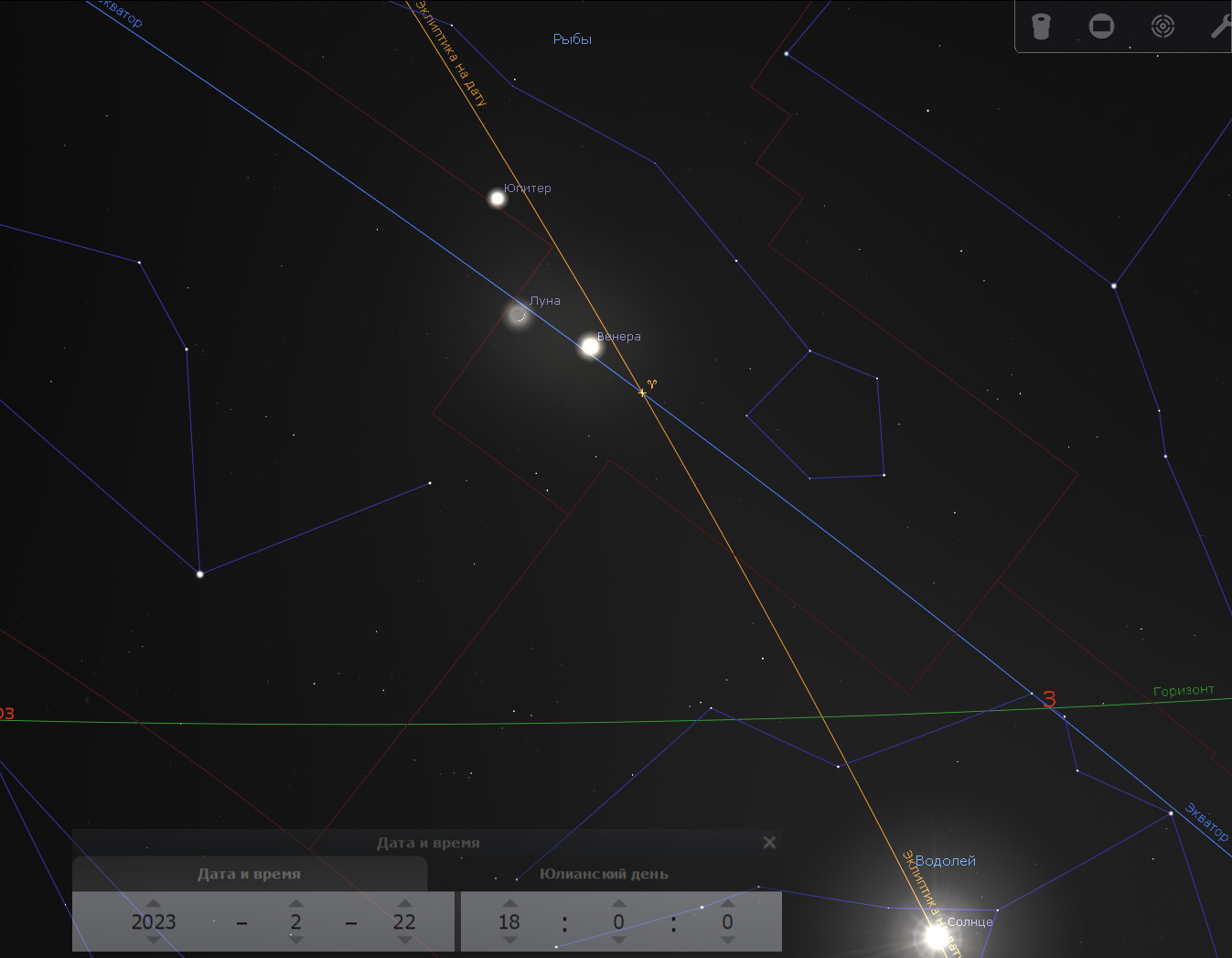The image size is (1232, 958).
Task: Click the year field showing 2023
Action: [x=154, y=922]
